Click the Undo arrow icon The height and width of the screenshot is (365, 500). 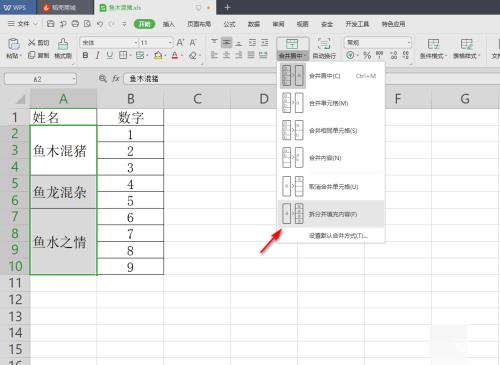point(99,24)
